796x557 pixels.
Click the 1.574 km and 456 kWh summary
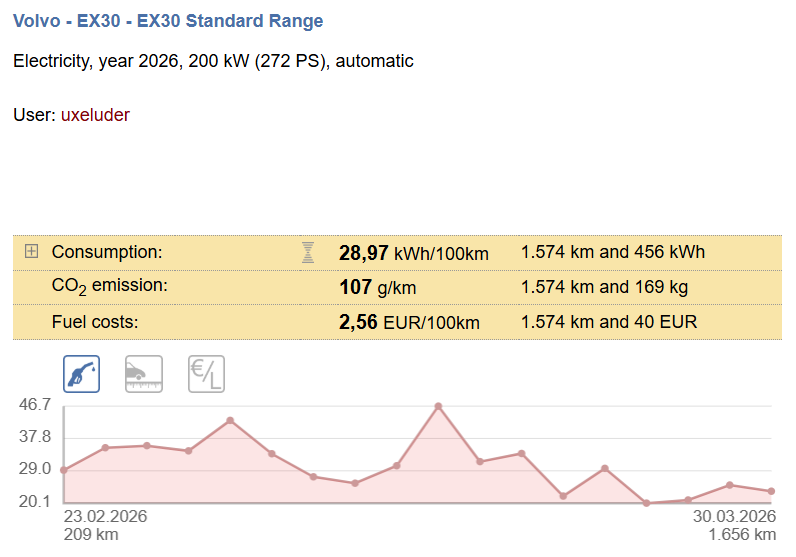pyautogui.click(x=613, y=252)
